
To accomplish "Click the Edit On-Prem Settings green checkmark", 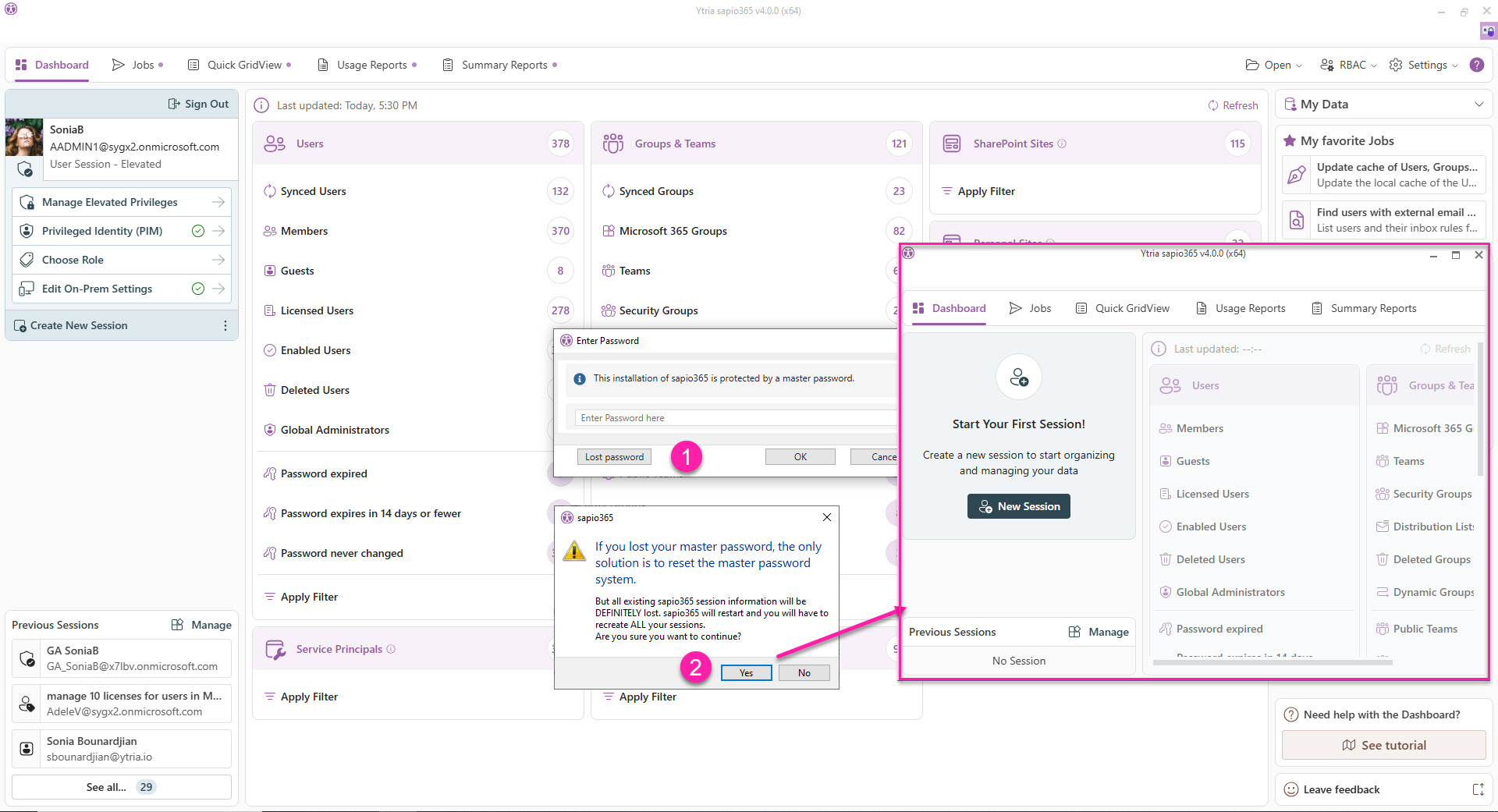I will tap(198, 289).
